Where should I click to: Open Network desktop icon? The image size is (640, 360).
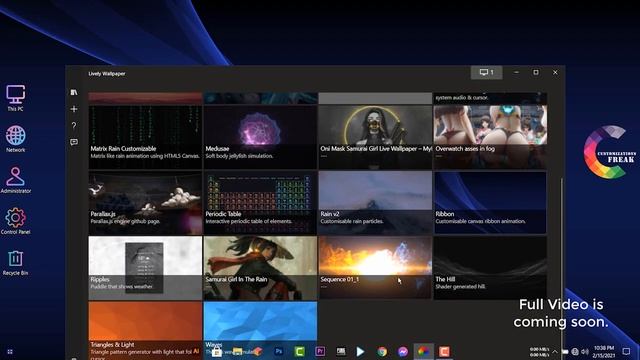click(16, 139)
